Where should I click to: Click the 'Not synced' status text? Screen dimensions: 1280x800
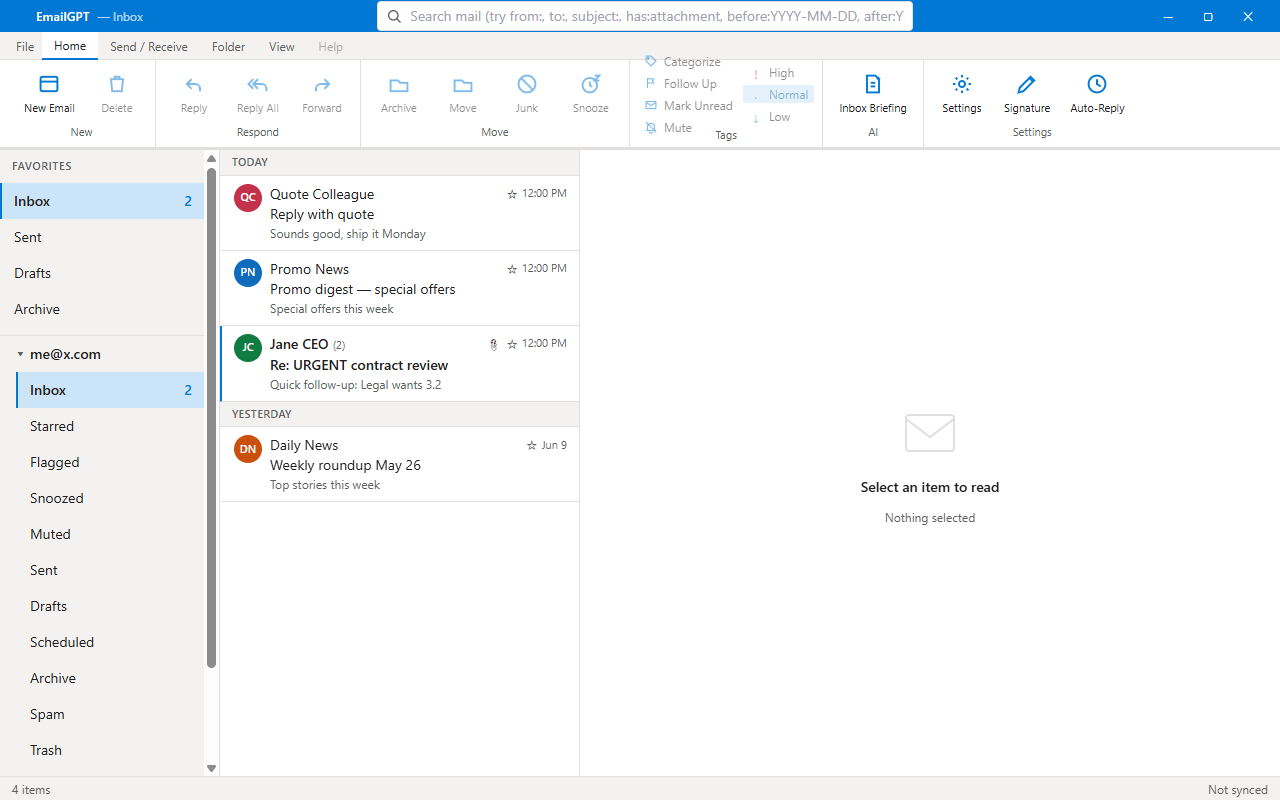pyautogui.click(x=1238, y=790)
